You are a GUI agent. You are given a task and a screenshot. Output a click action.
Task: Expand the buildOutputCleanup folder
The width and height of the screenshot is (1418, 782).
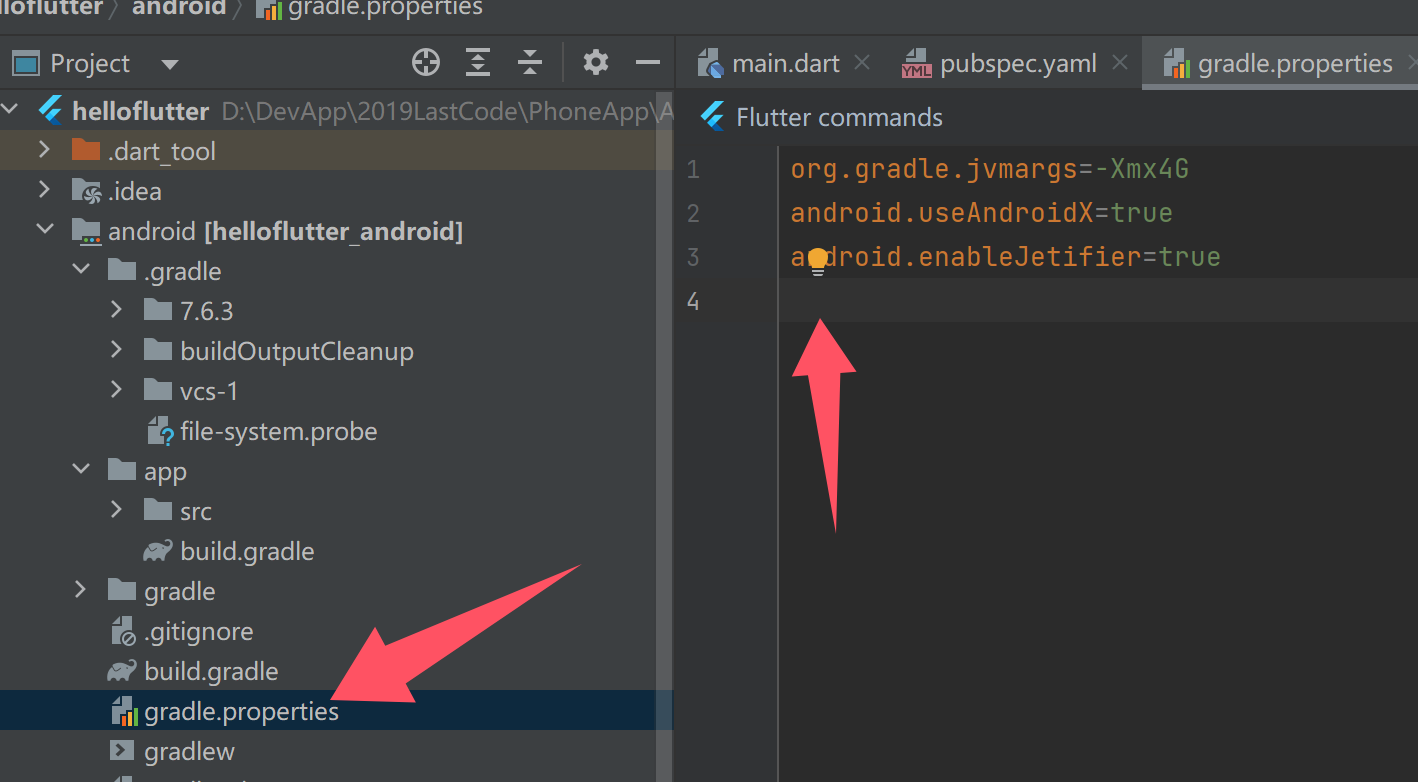tap(116, 350)
